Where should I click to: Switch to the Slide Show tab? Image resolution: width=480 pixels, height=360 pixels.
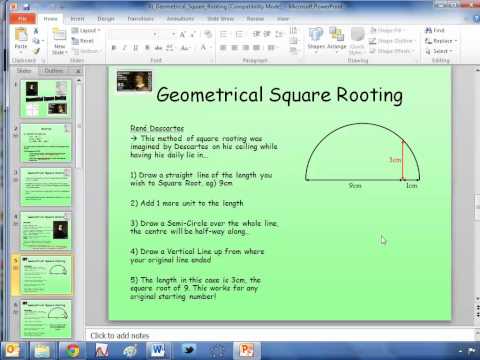[x=221, y=19]
